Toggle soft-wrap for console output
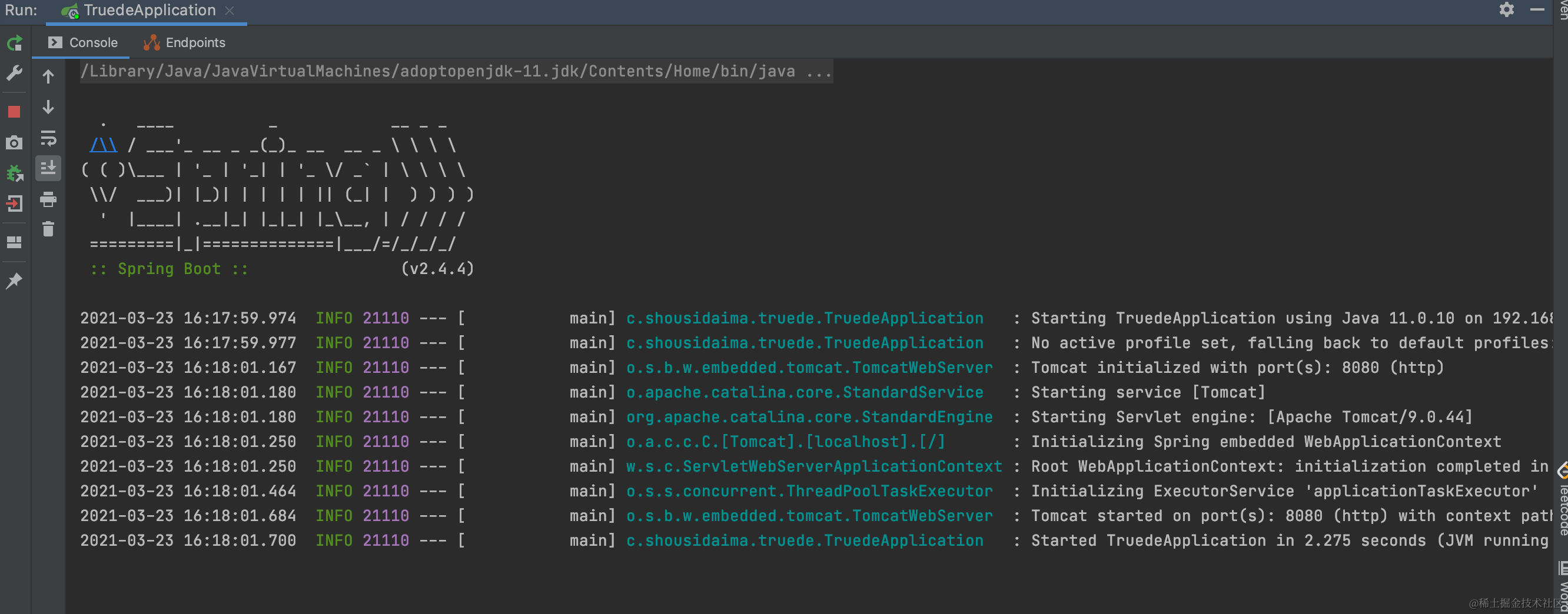Screen dimensions: 1568x614 click(49, 138)
